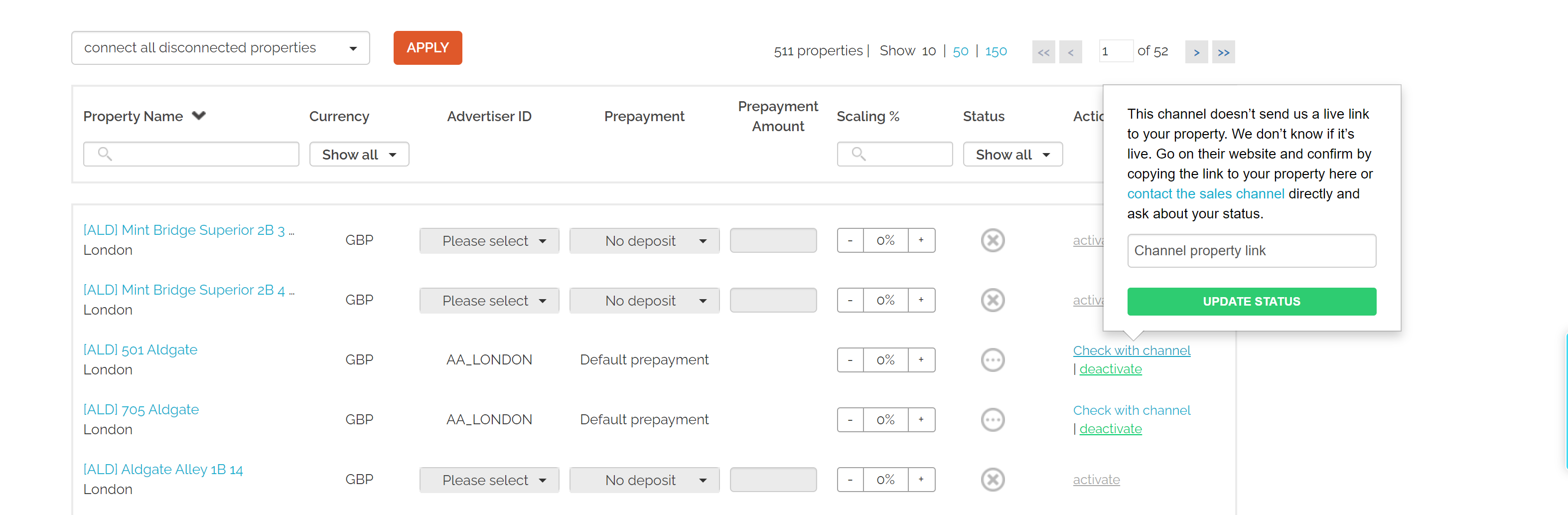This screenshot has height=515, width=1568.
Task: Deactivate the 705 Aldgate property
Action: coord(1110,429)
